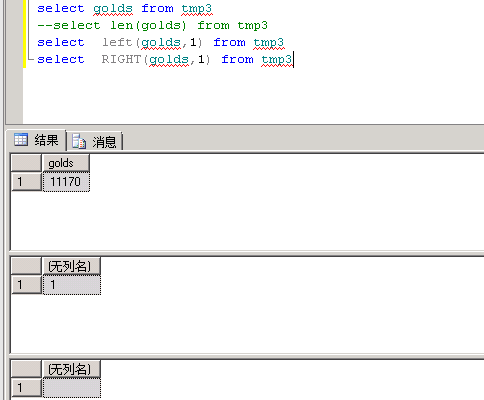Click the first (无列名) column header
Screen dimensions: 484x400
click(x=72, y=266)
